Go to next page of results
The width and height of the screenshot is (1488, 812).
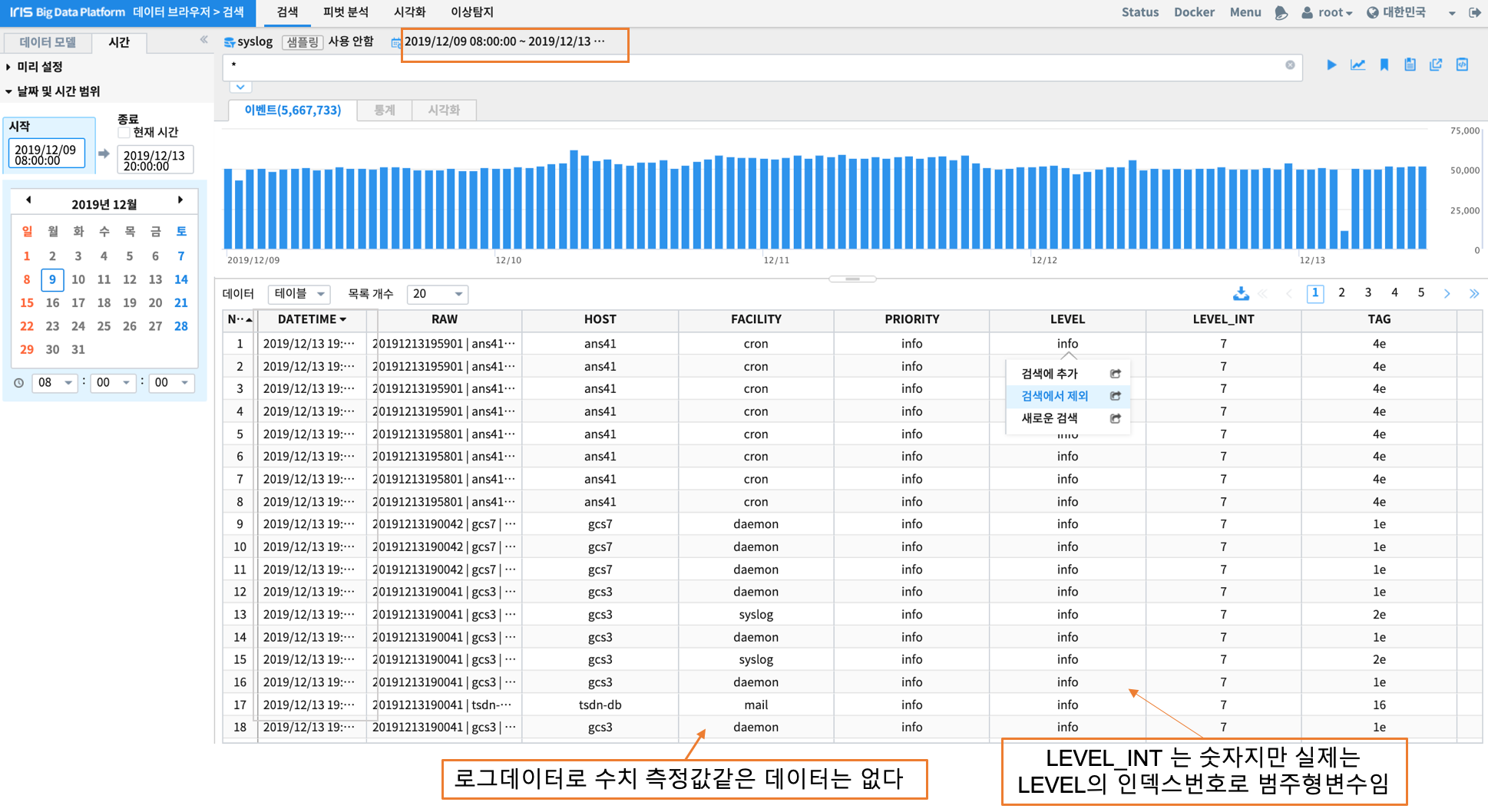point(1447,293)
